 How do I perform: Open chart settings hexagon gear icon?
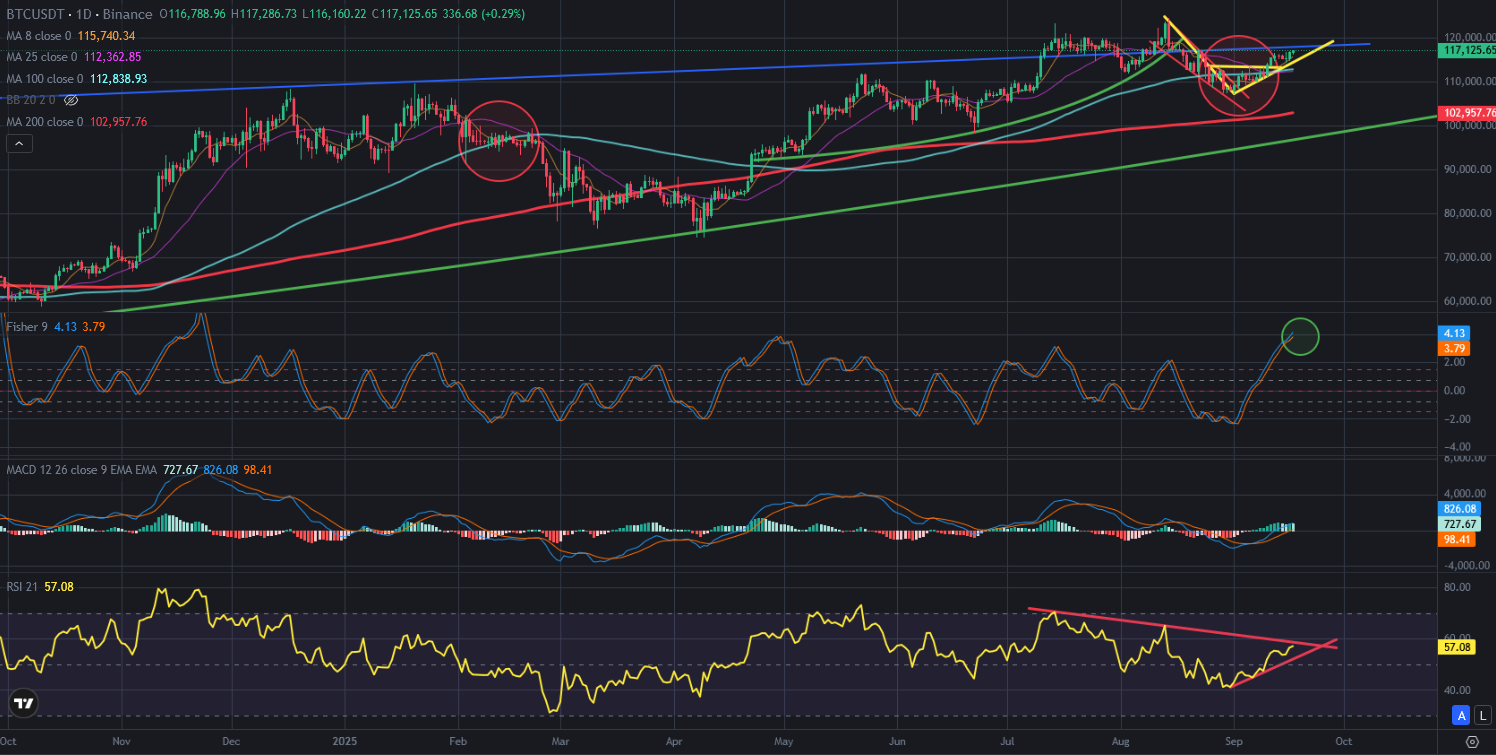coord(1470,742)
